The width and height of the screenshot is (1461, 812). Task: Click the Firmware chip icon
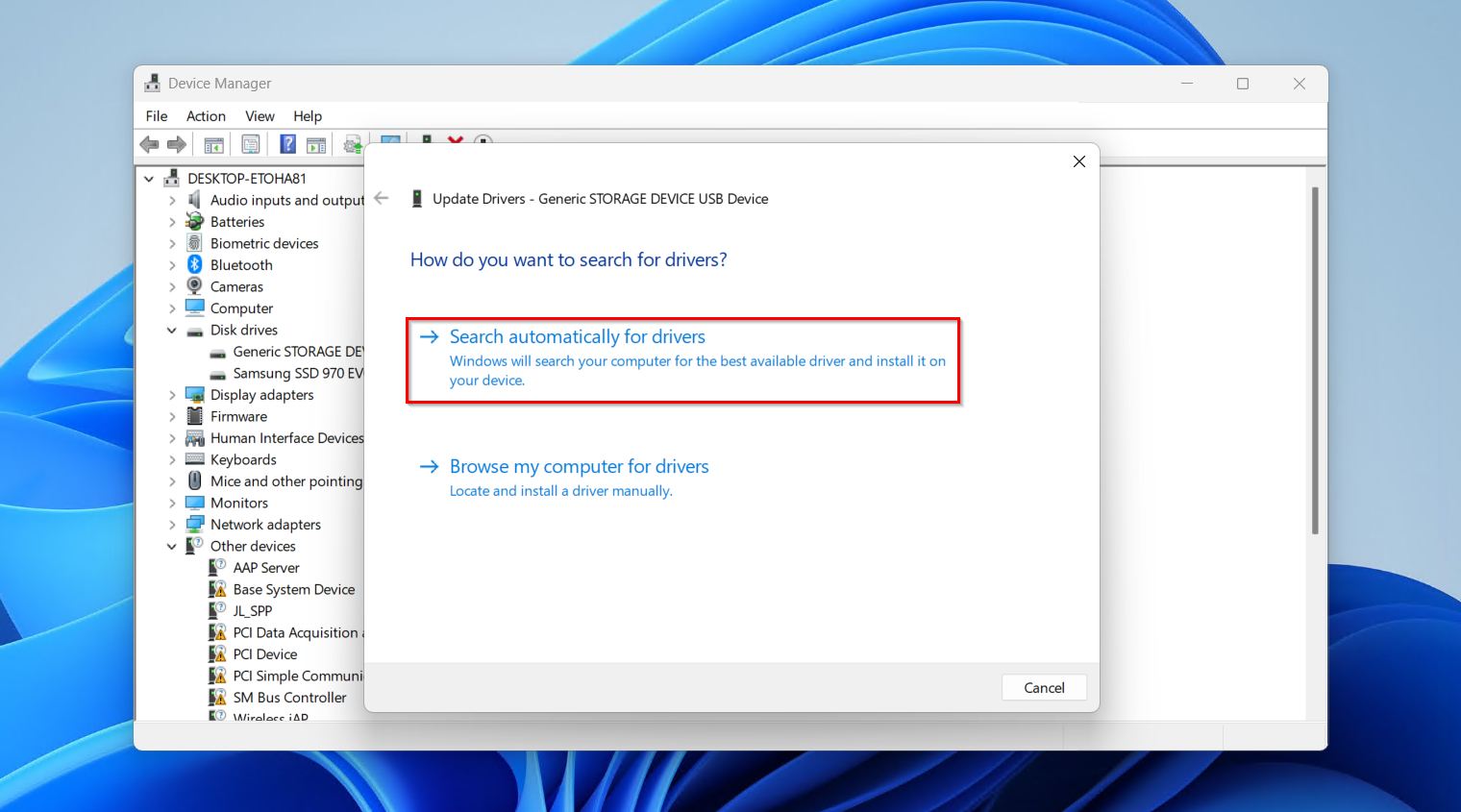pyautogui.click(x=195, y=416)
